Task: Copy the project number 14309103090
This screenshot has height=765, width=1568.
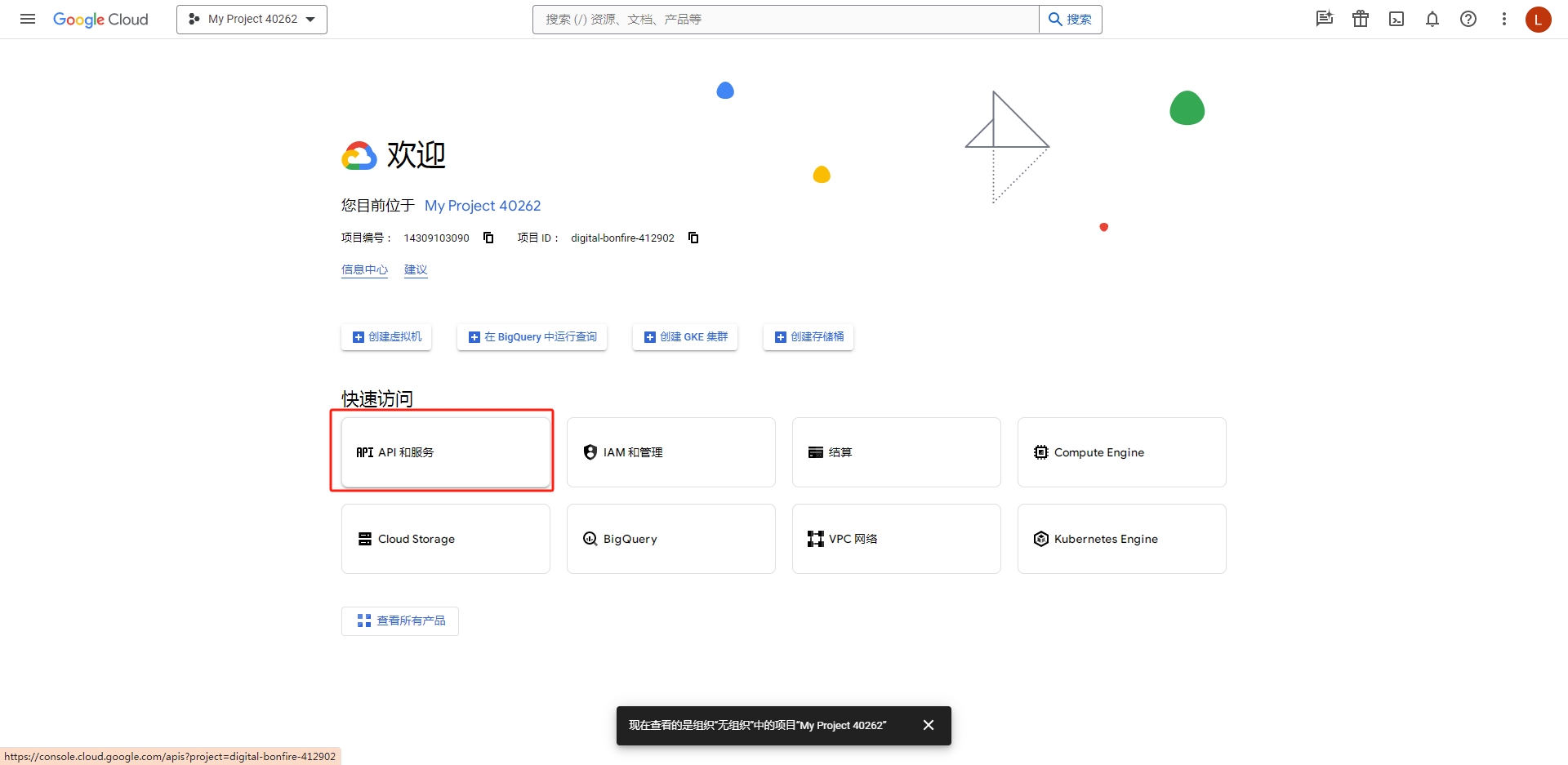Action: [x=488, y=238]
